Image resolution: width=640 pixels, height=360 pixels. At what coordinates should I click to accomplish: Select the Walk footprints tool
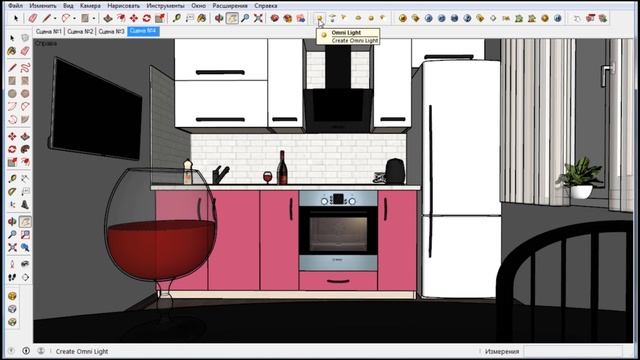(12, 278)
